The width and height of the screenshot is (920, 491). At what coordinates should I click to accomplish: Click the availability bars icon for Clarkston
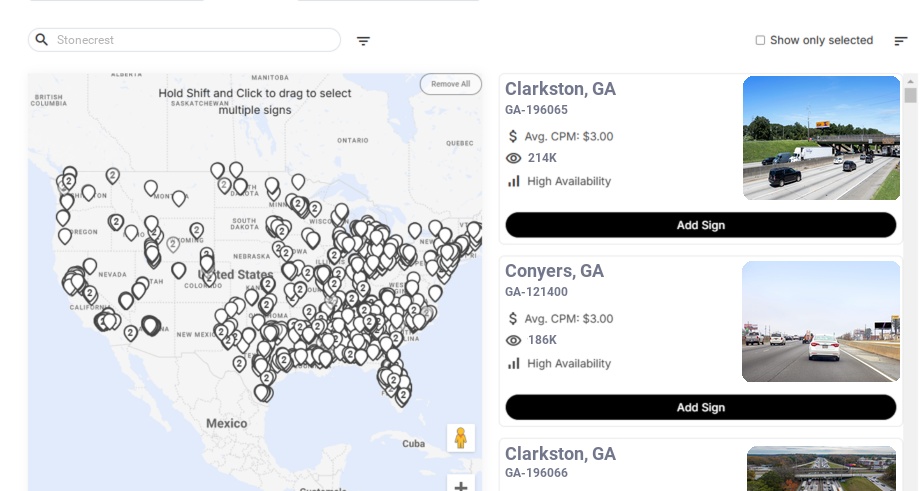513,181
